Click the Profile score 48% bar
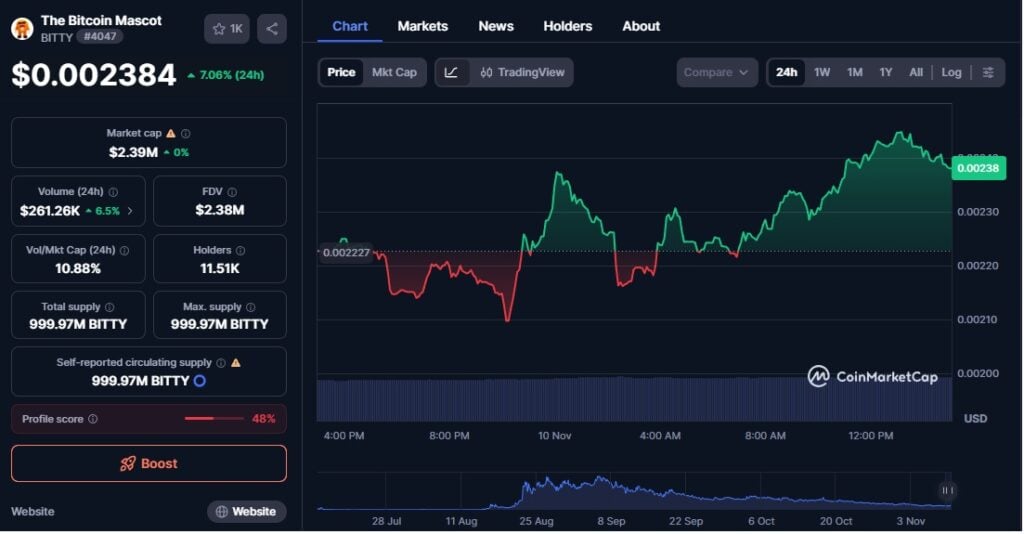 click(x=214, y=418)
